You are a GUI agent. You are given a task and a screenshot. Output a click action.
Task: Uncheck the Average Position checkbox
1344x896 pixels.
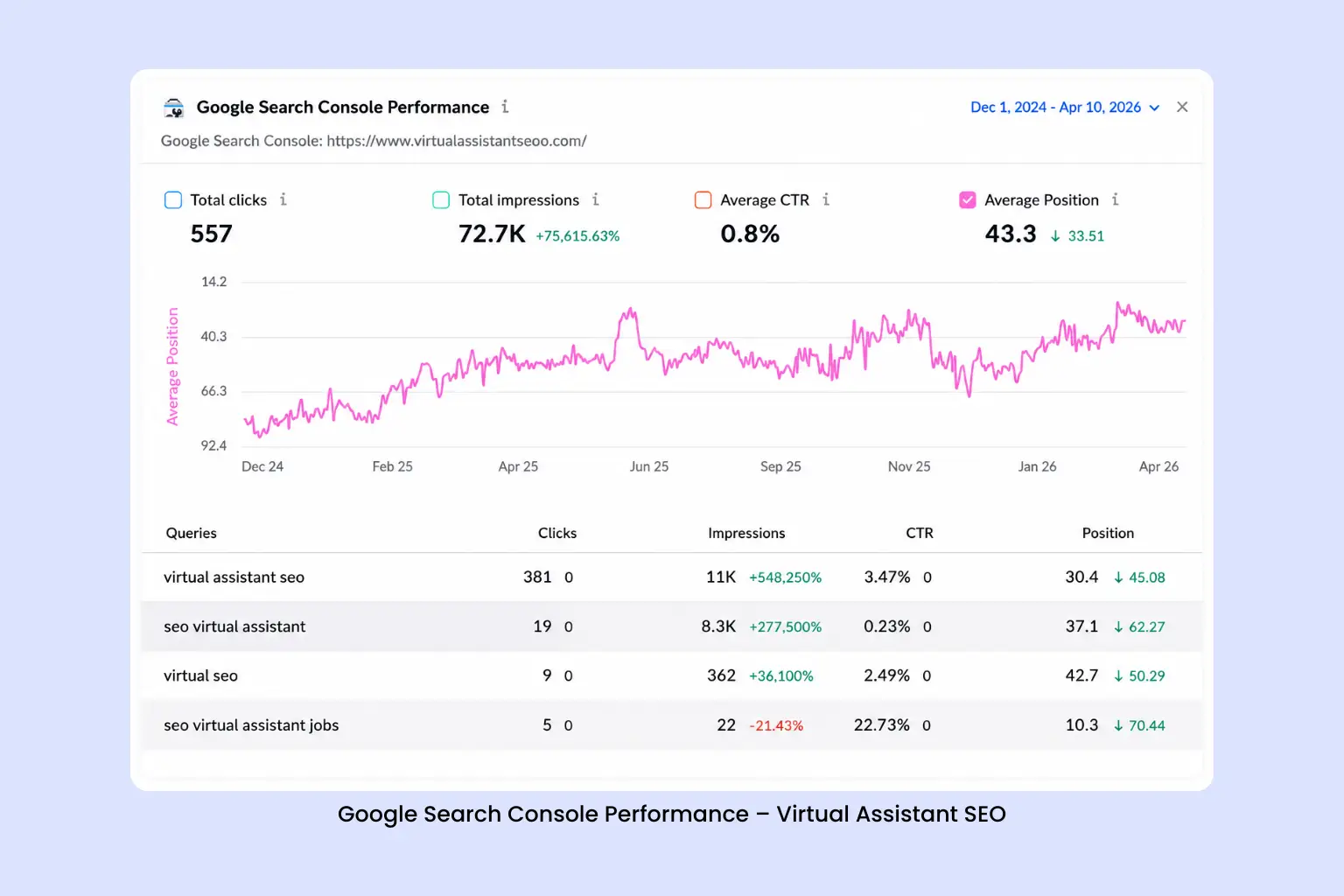968,200
